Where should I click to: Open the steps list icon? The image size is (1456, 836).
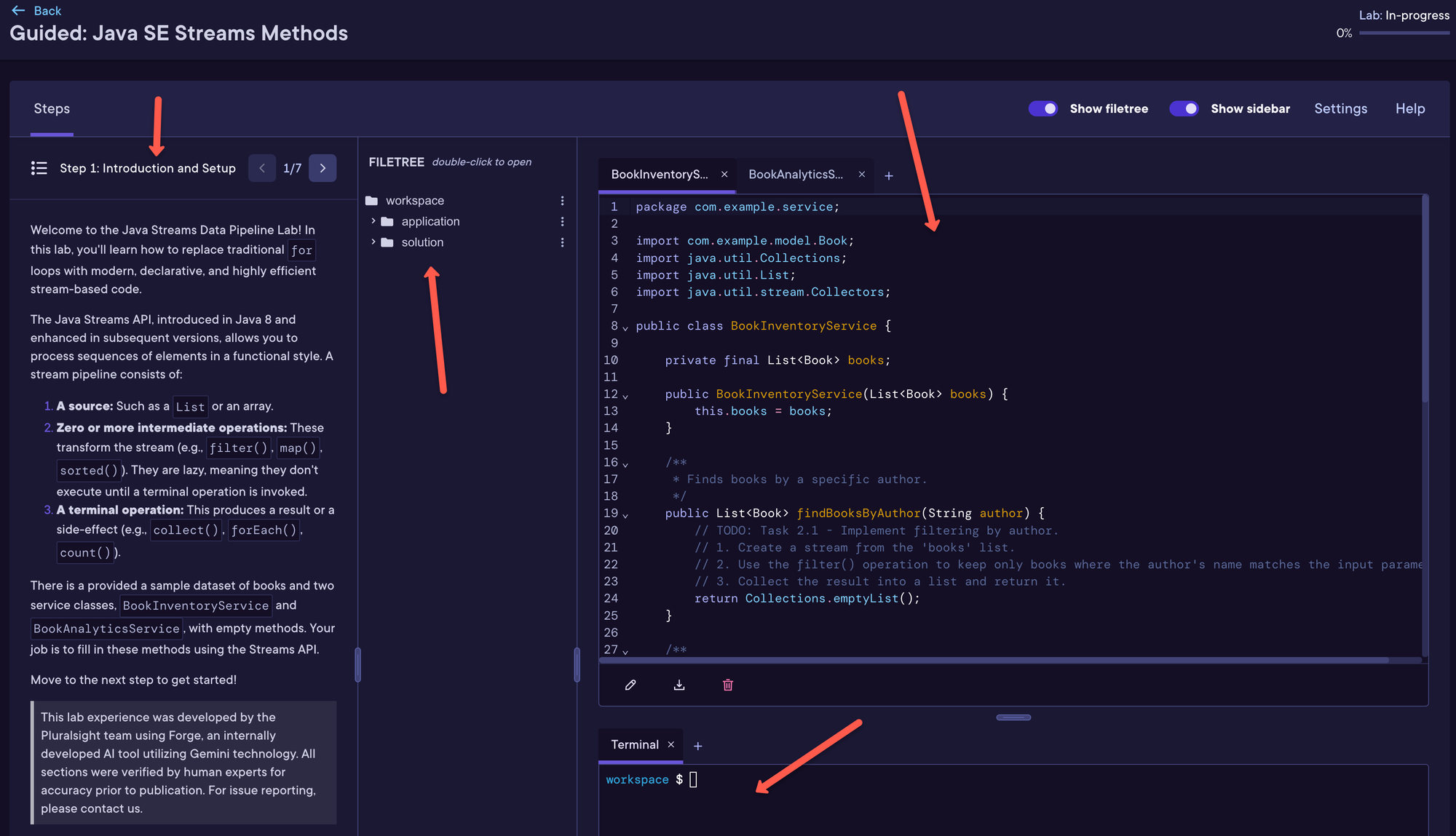point(39,168)
